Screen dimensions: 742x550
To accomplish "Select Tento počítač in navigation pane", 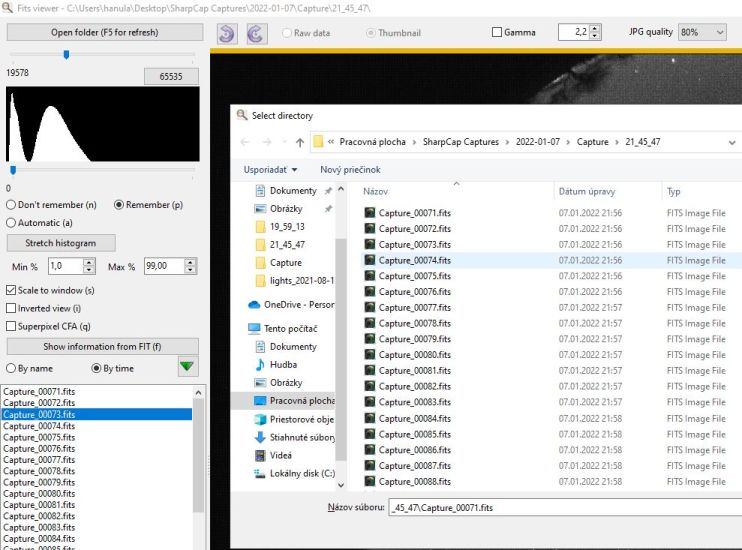I will [283, 328].
